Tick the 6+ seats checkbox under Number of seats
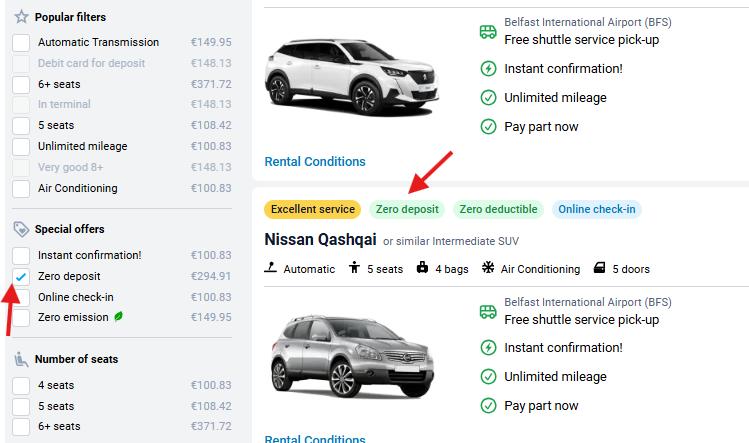Screen dimensions: 749x443 [x=21, y=427]
